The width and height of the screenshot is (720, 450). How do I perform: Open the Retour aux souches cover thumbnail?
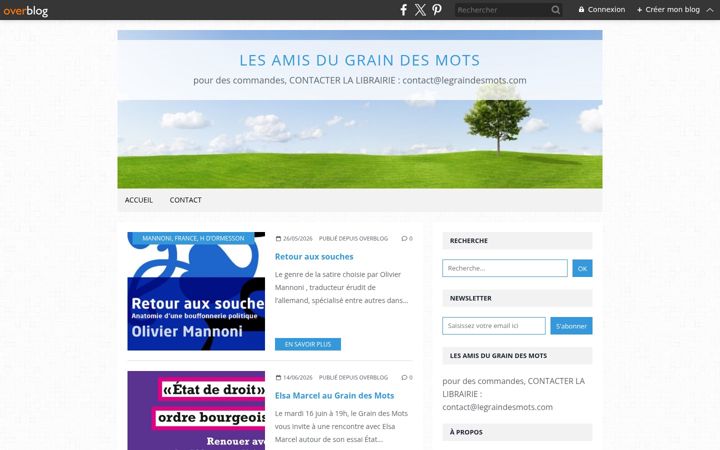[x=196, y=297]
